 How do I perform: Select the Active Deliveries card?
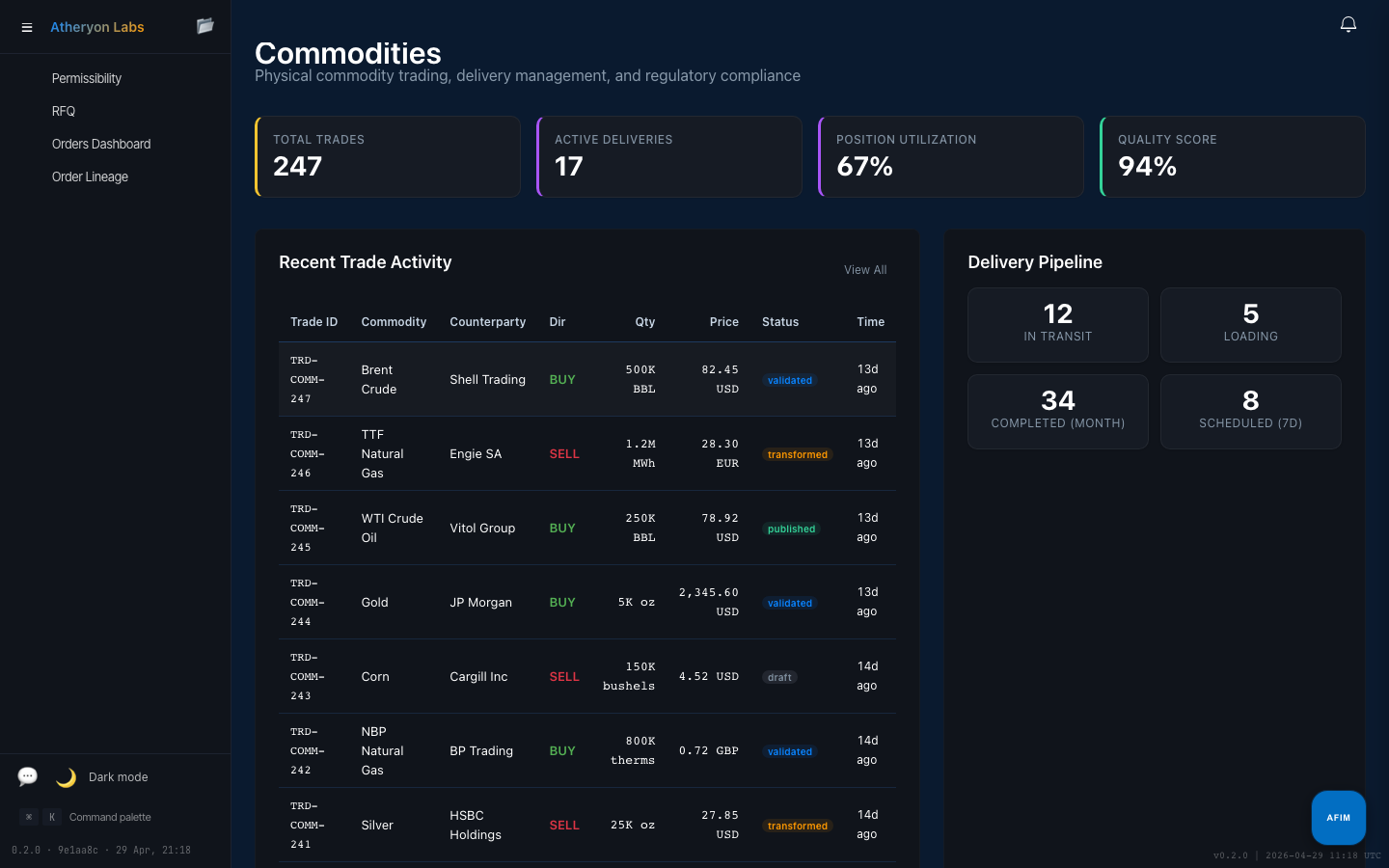669,156
